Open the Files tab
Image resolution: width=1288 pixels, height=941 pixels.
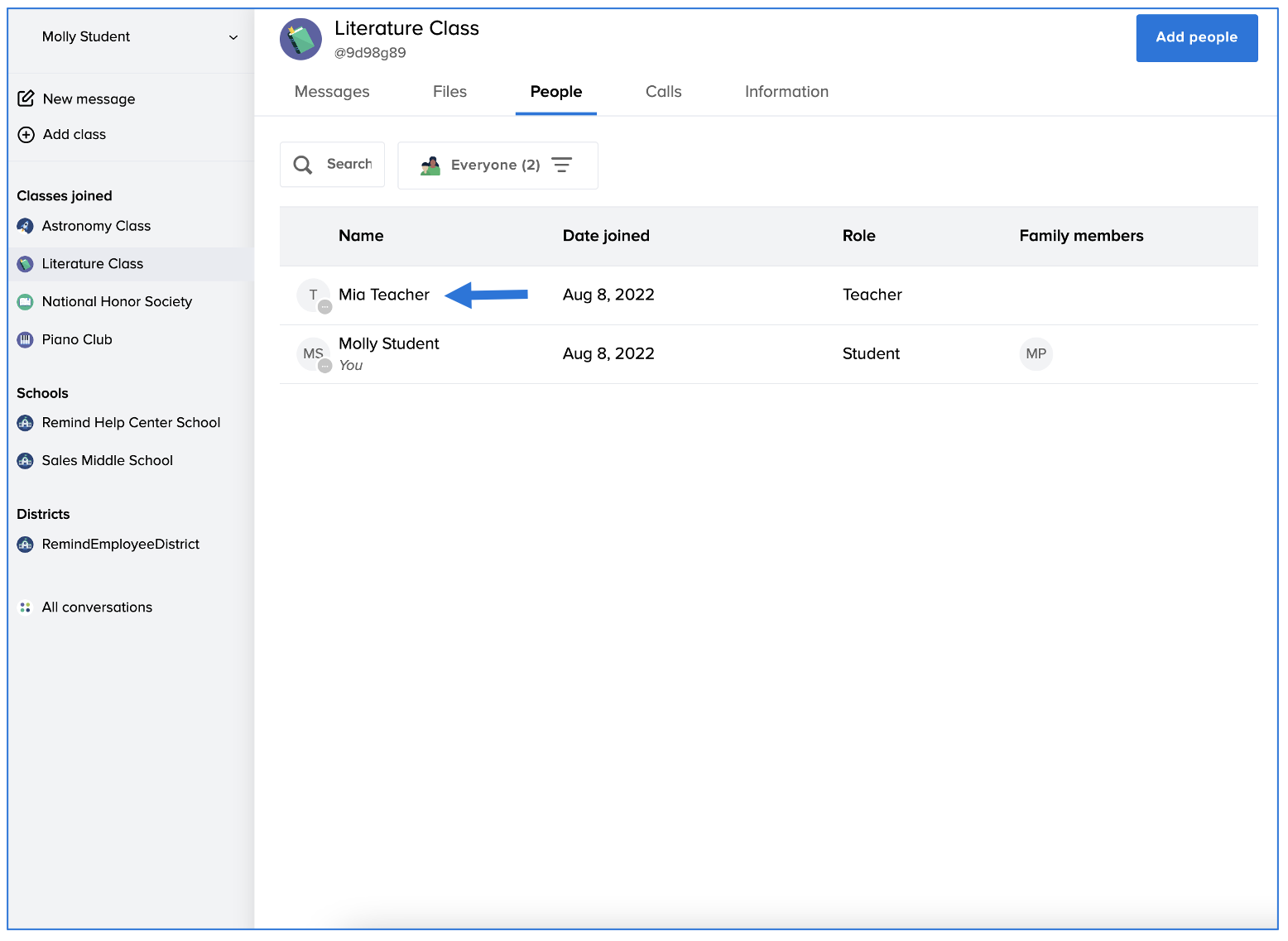[449, 92]
